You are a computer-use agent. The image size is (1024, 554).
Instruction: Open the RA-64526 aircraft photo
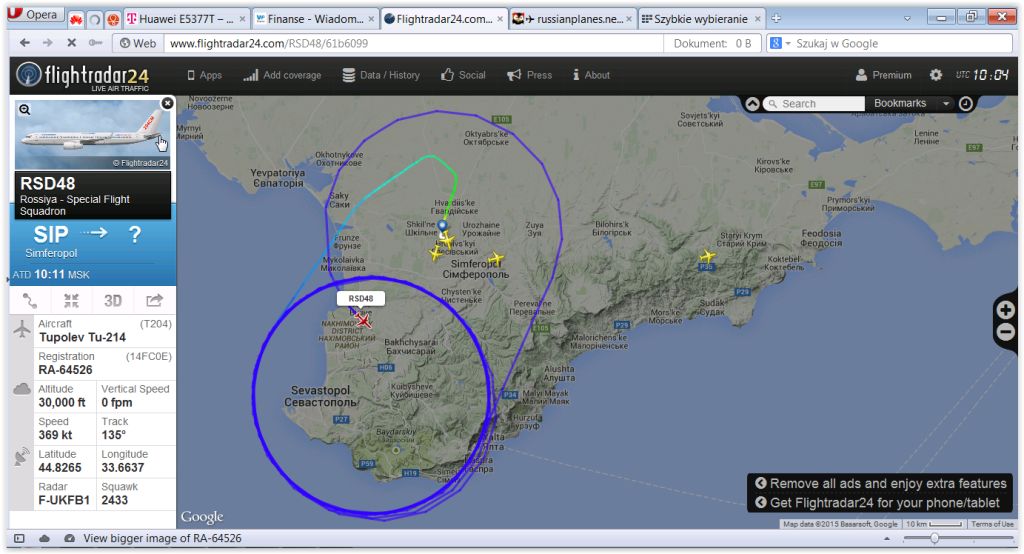click(x=93, y=135)
